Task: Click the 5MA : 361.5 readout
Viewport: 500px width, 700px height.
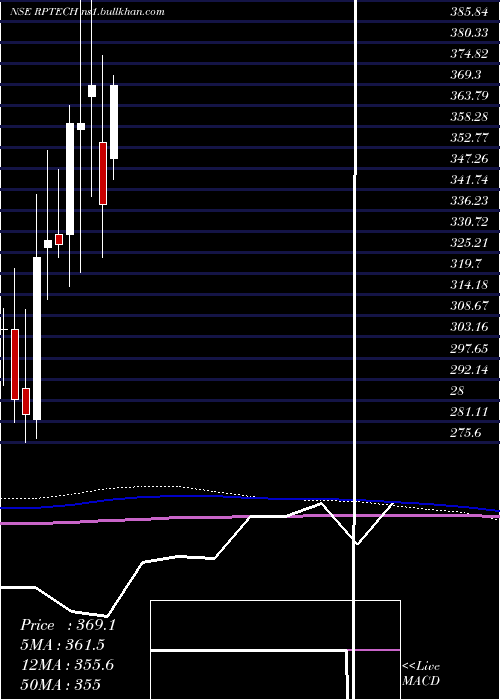Action: click(64, 645)
